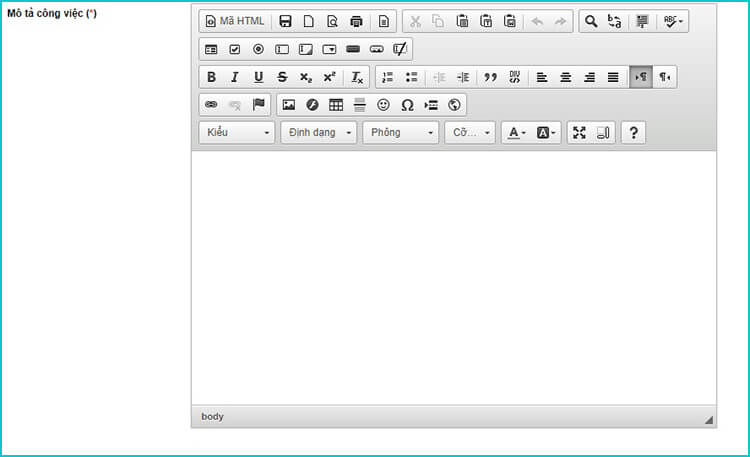This screenshot has width=750, height=457.
Task: Create a DIV container
Action: [x=514, y=77]
